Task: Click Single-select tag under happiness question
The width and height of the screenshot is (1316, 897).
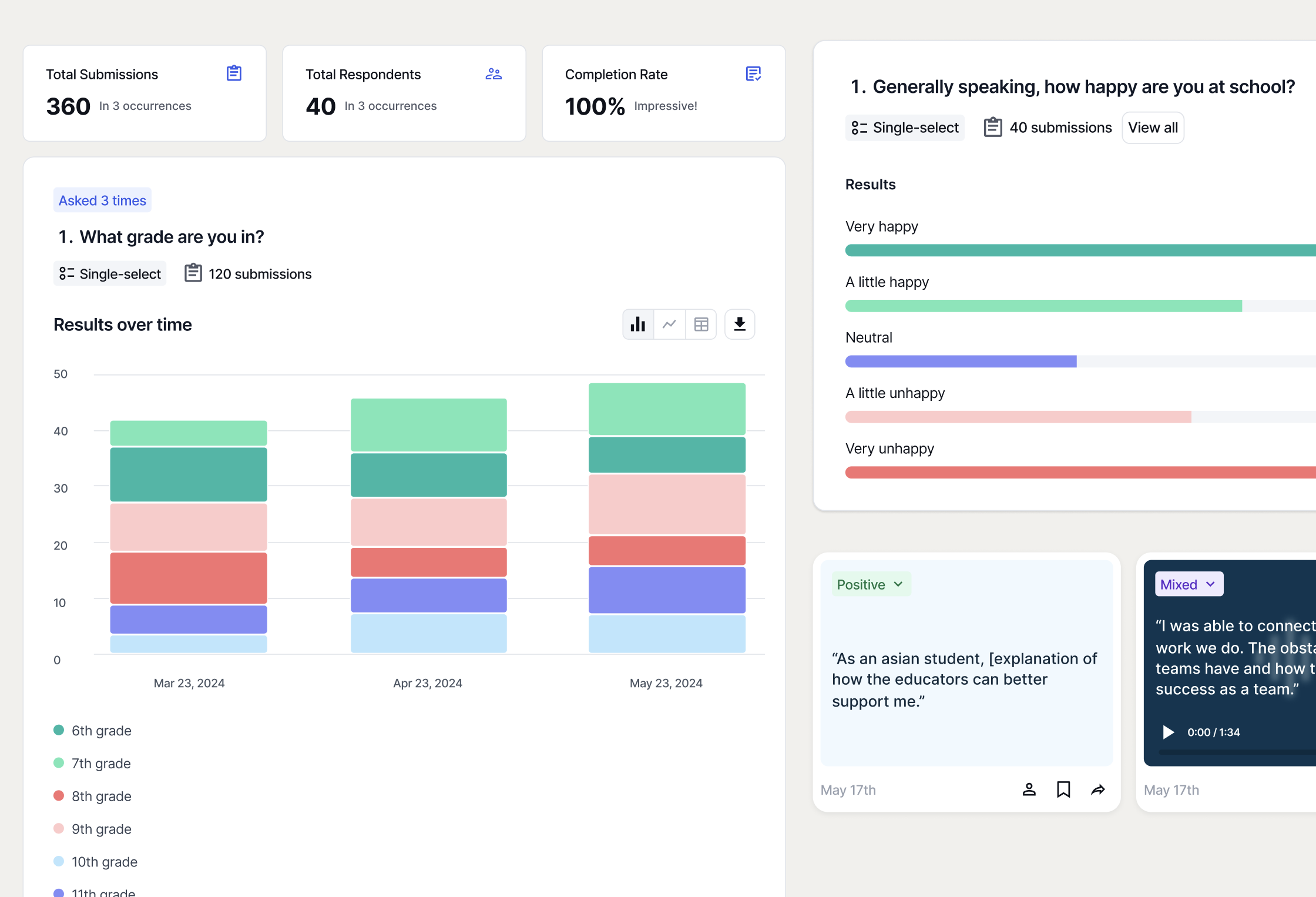Action: [x=905, y=128]
